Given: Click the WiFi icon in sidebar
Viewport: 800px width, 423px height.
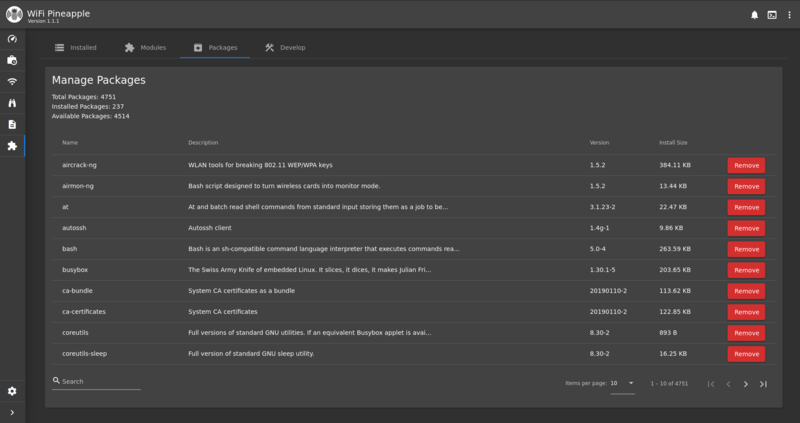Looking at the screenshot, I should [12, 82].
